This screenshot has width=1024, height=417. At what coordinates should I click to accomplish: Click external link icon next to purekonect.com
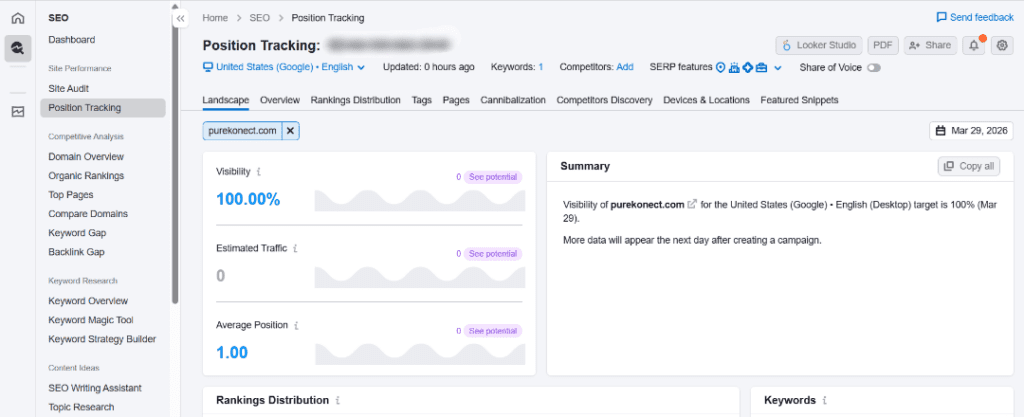(692, 204)
